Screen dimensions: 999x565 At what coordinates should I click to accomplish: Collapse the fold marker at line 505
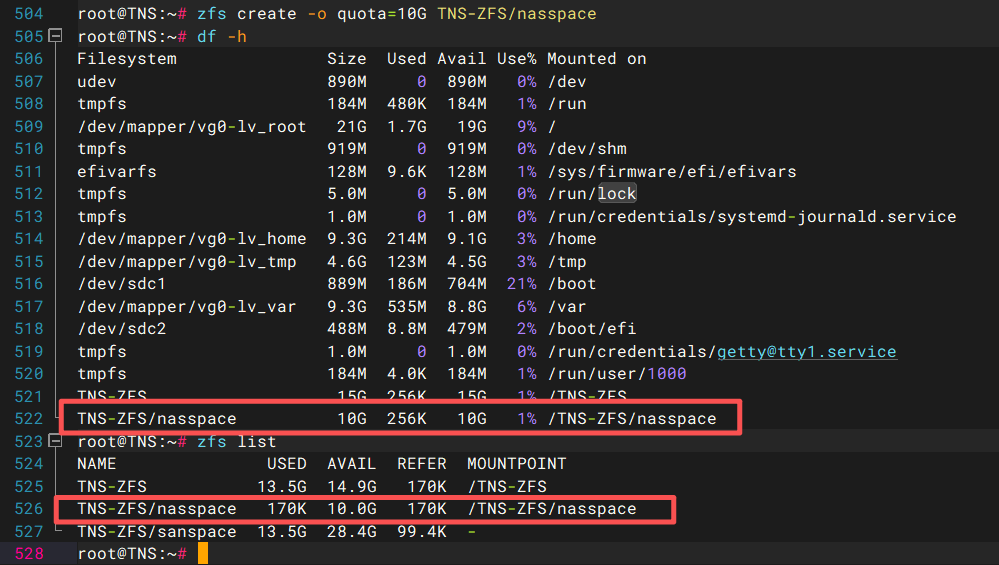[55, 36]
